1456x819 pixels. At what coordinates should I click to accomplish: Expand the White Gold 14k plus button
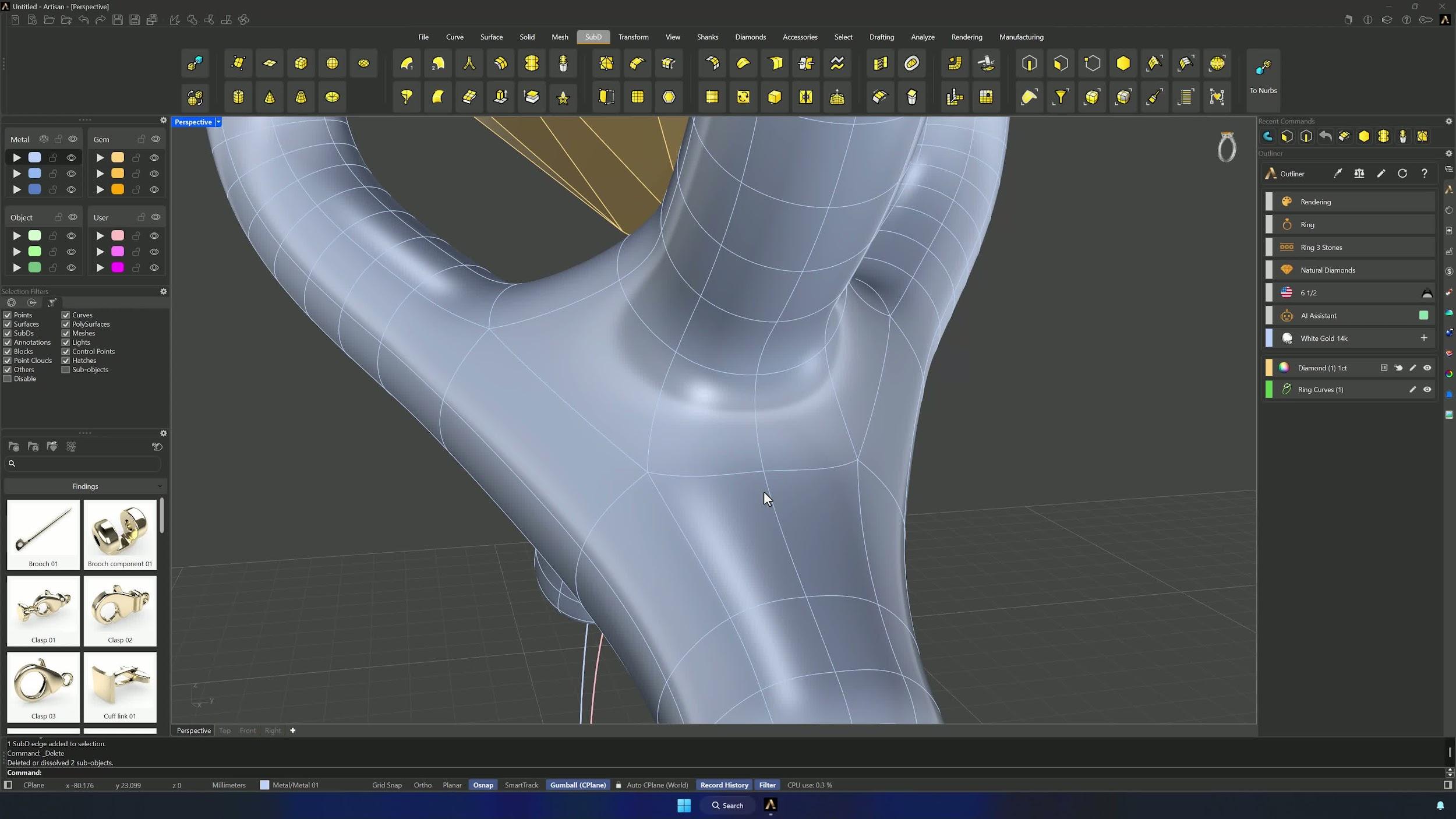1424,338
